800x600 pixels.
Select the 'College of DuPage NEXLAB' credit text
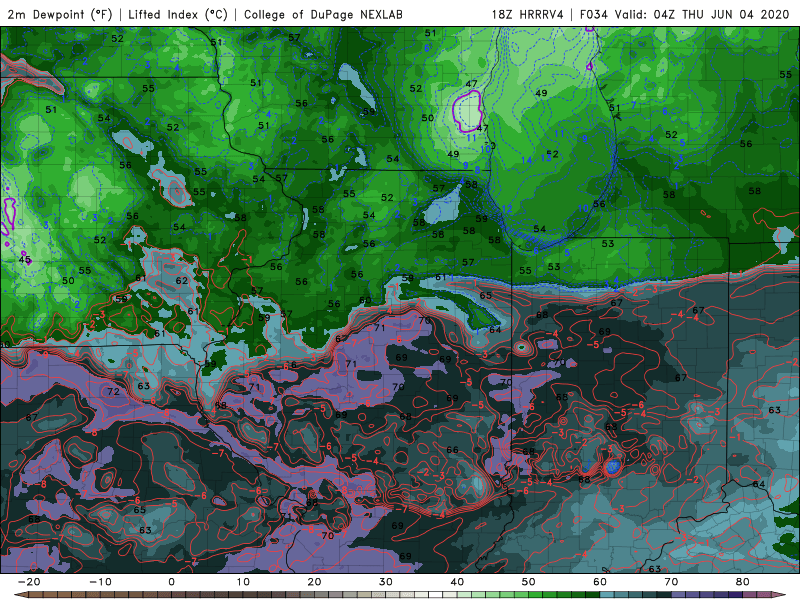323,14
